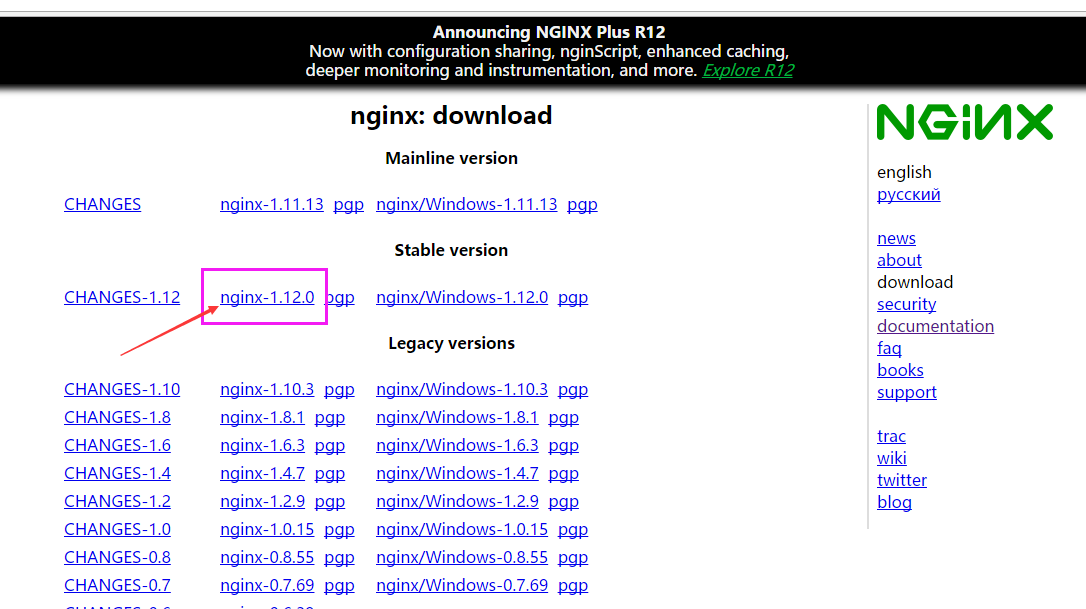Open pgp signature for nginx/Windows-1.2.9
1086x609 pixels.
tap(564, 502)
